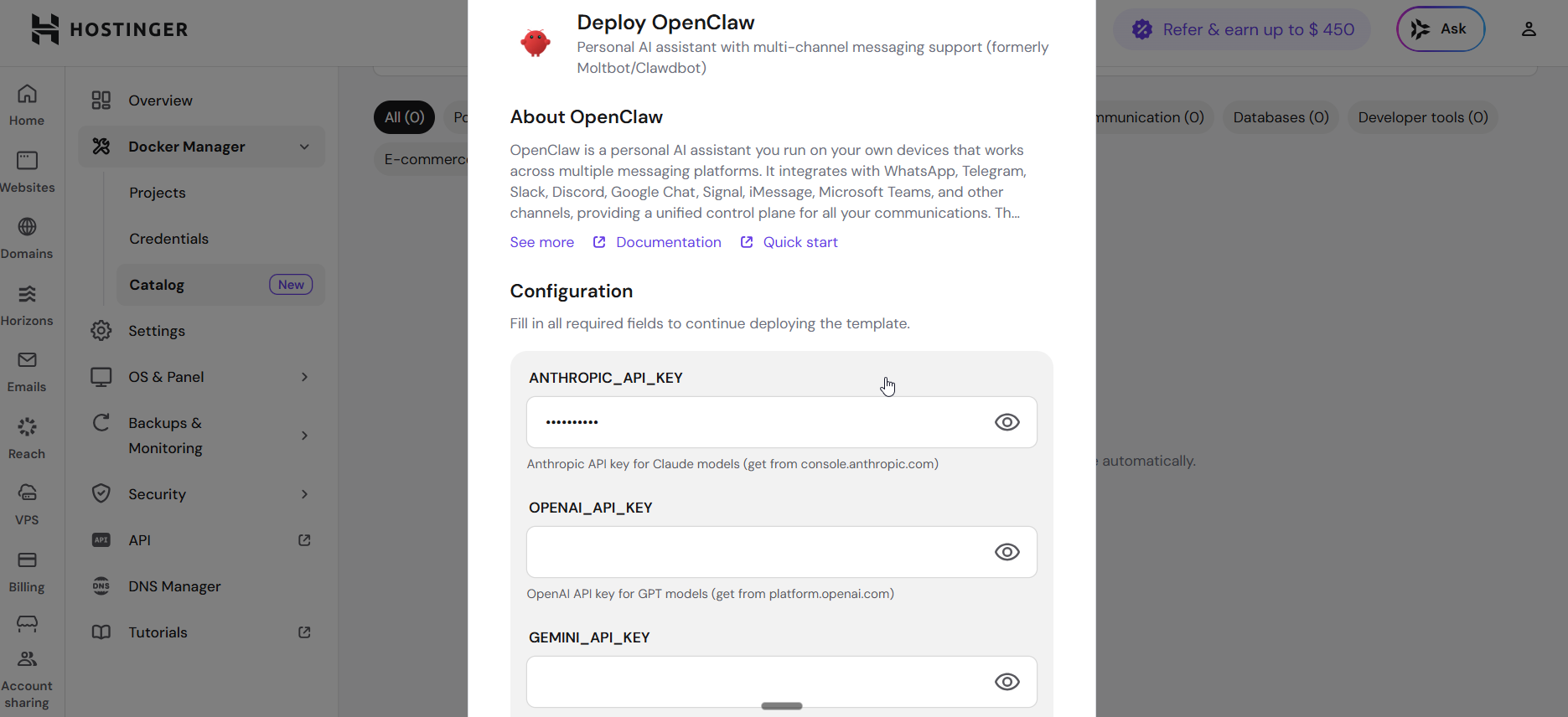
Task: Click the modal bottom drag handle
Action: pyautogui.click(x=782, y=706)
